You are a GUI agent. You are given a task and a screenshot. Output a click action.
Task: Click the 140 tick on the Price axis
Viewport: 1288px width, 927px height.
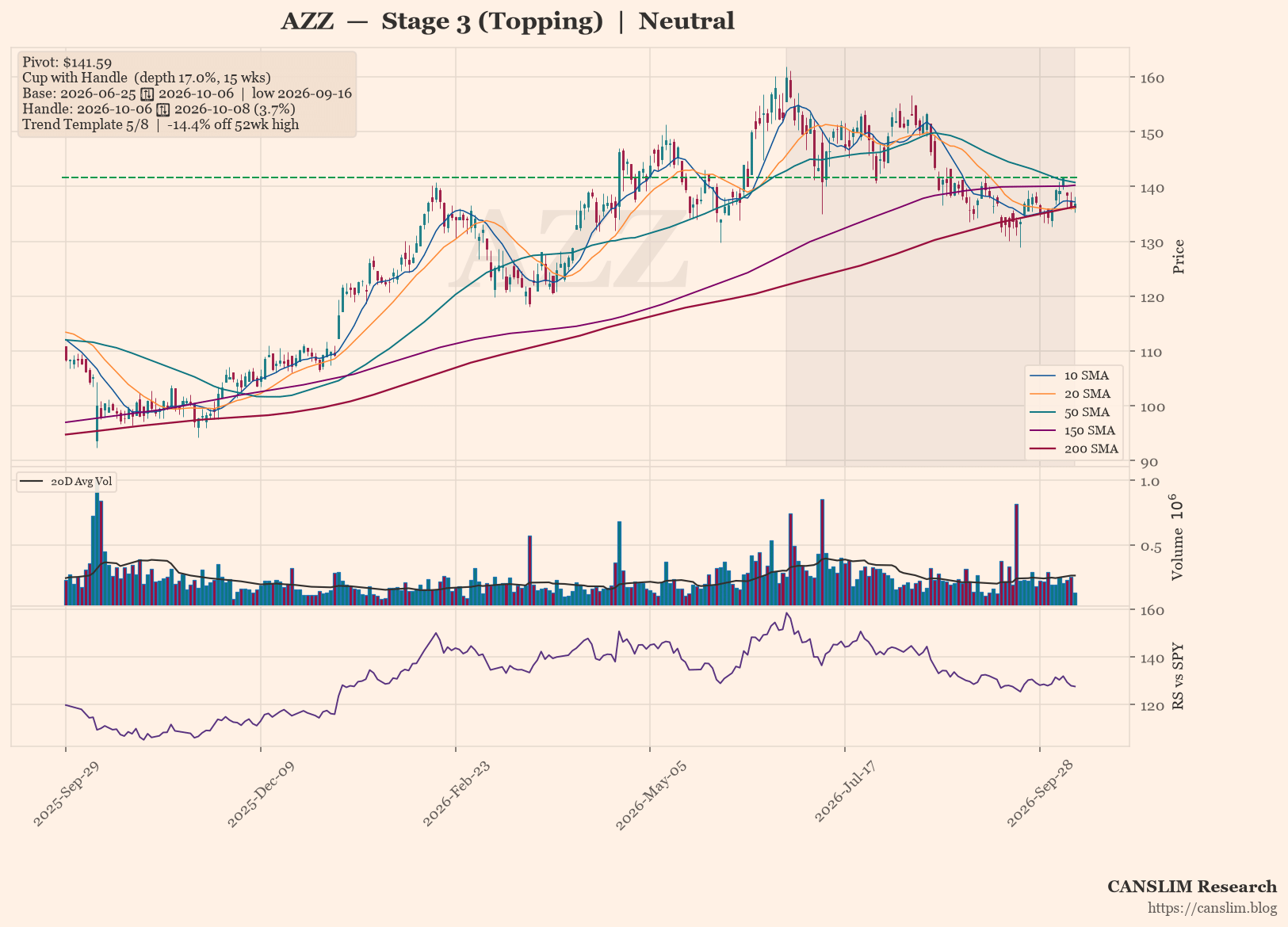pyautogui.click(x=1152, y=188)
